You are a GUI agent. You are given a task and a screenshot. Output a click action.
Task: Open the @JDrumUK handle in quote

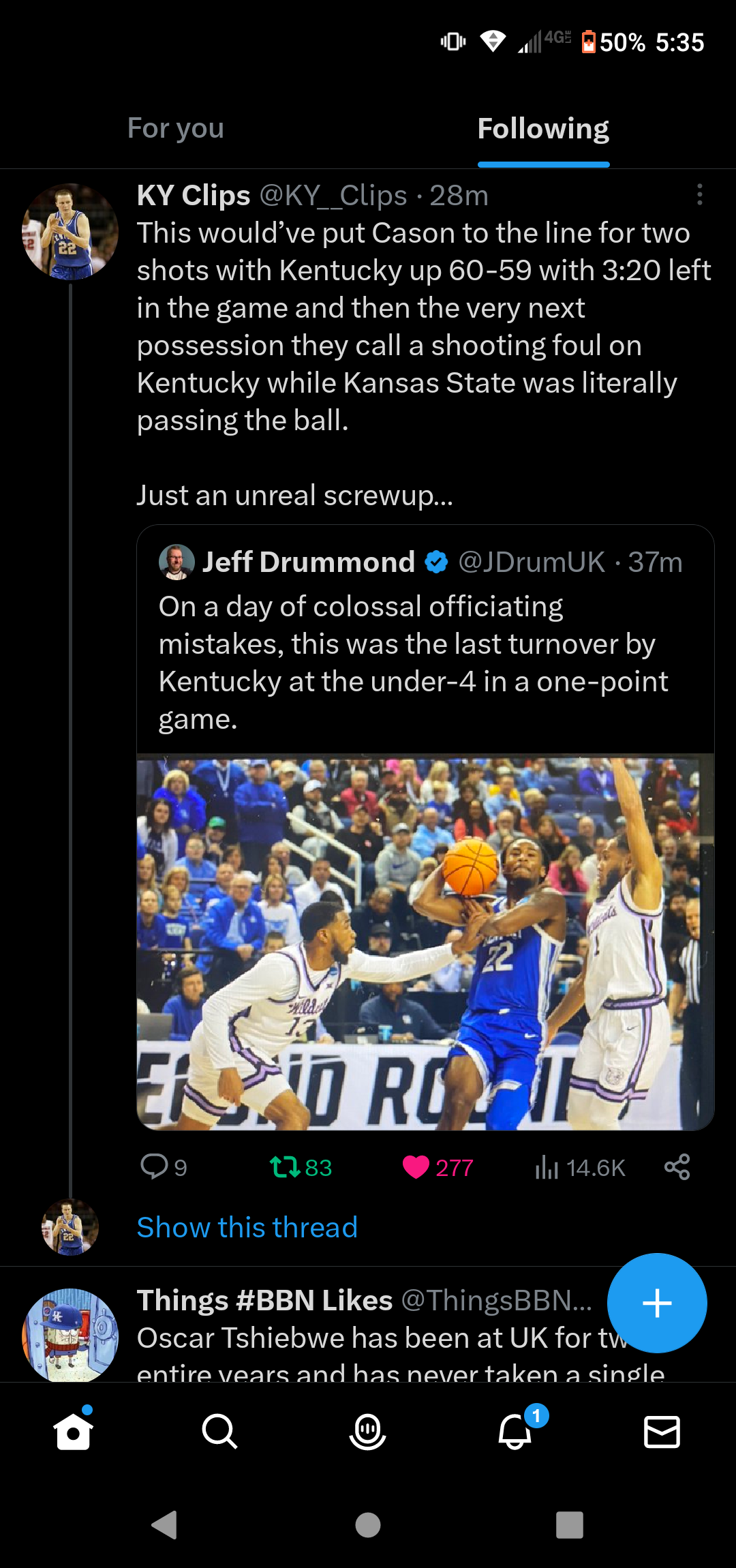coord(532,562)
